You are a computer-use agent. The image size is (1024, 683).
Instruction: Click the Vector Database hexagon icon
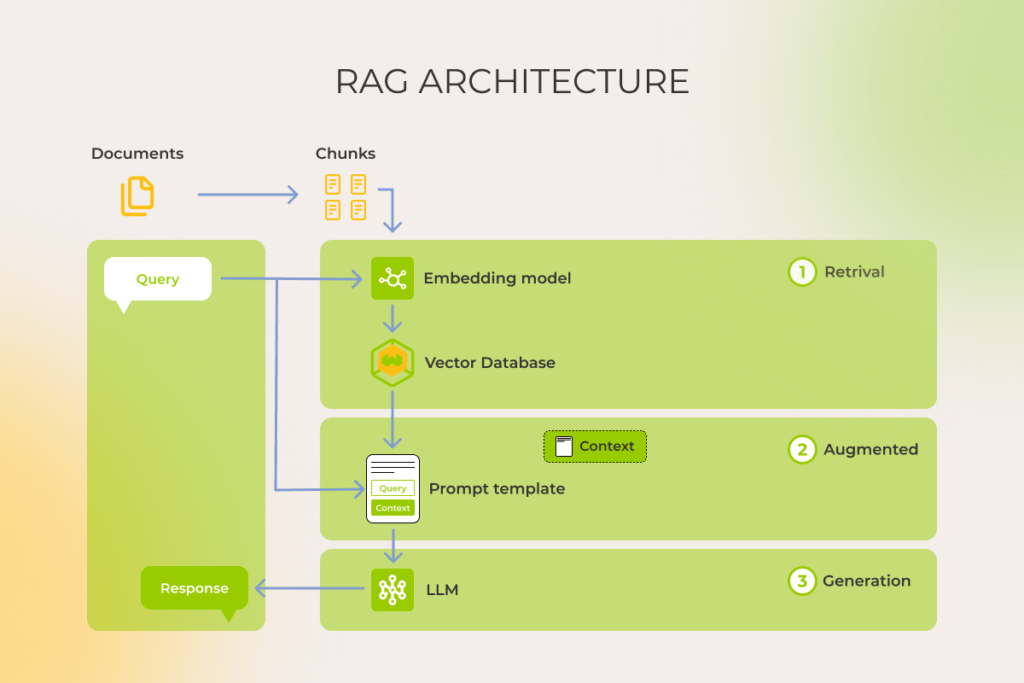coord(392,362)
